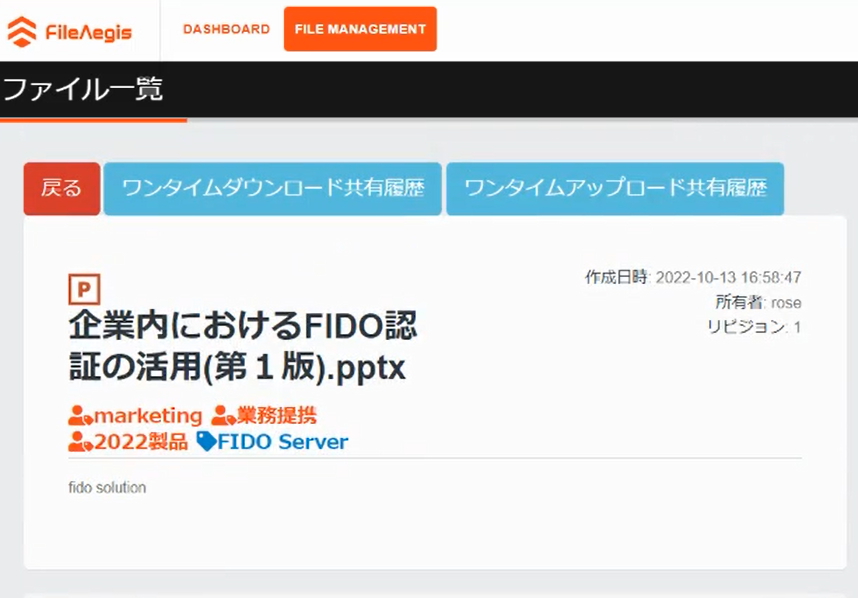This screenshot has height=598, width=858.
Task: Click the ファイル一覧 page heading
Action: [83, 89]
